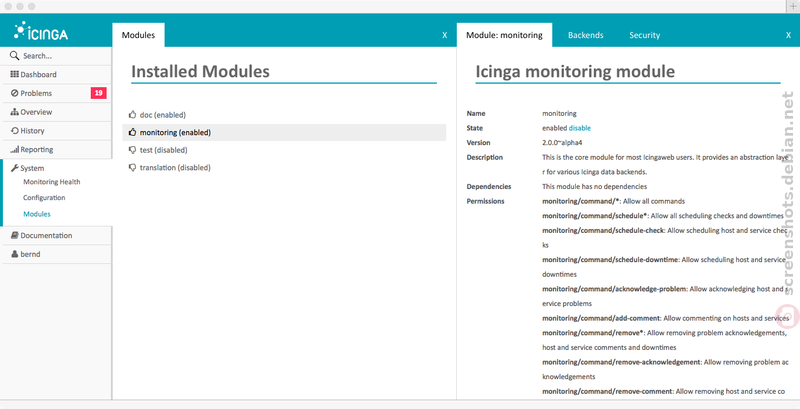Click the Dashboard grid icon
The width and height of the screenshot is (800, 409).
tap(14, 74)
